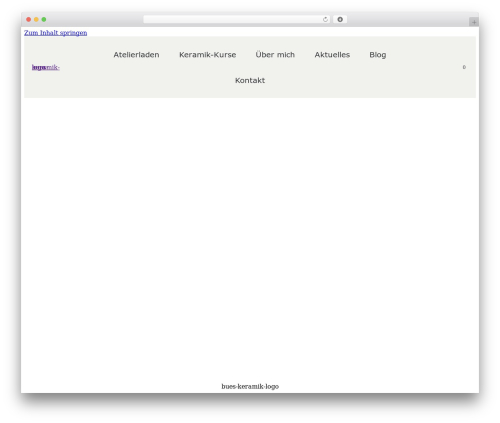Open the Kontakt menu item
The height and width of the screenshot is (423, 500).
250,80
